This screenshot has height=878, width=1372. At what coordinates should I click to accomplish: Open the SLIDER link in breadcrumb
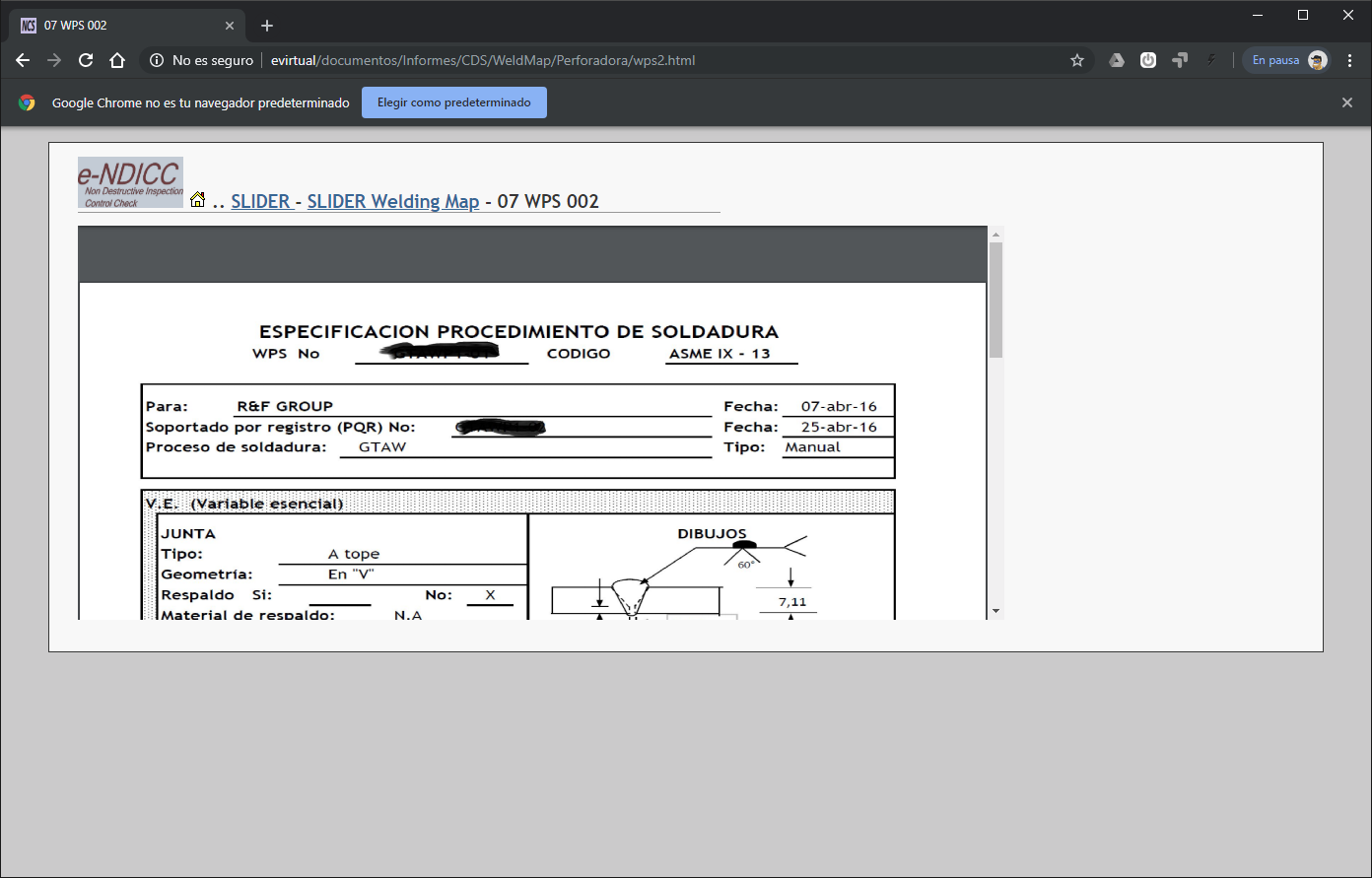click(x=260, y=201)
